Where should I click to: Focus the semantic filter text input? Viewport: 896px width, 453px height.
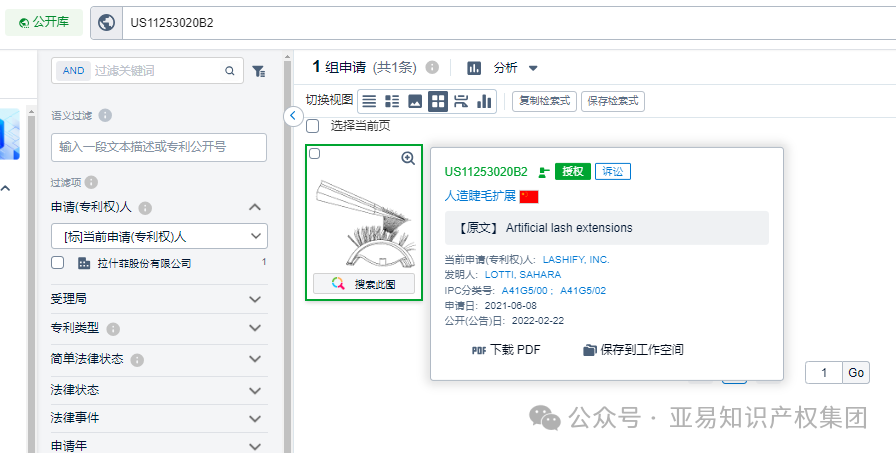159,147
